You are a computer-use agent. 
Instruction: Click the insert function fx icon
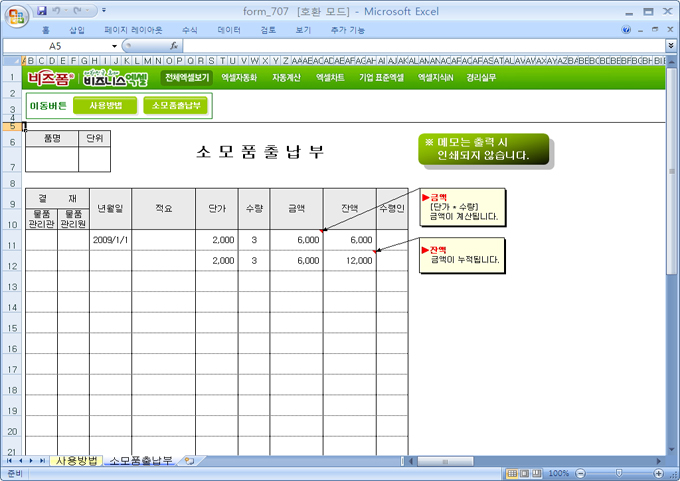(x=174, y=46)
